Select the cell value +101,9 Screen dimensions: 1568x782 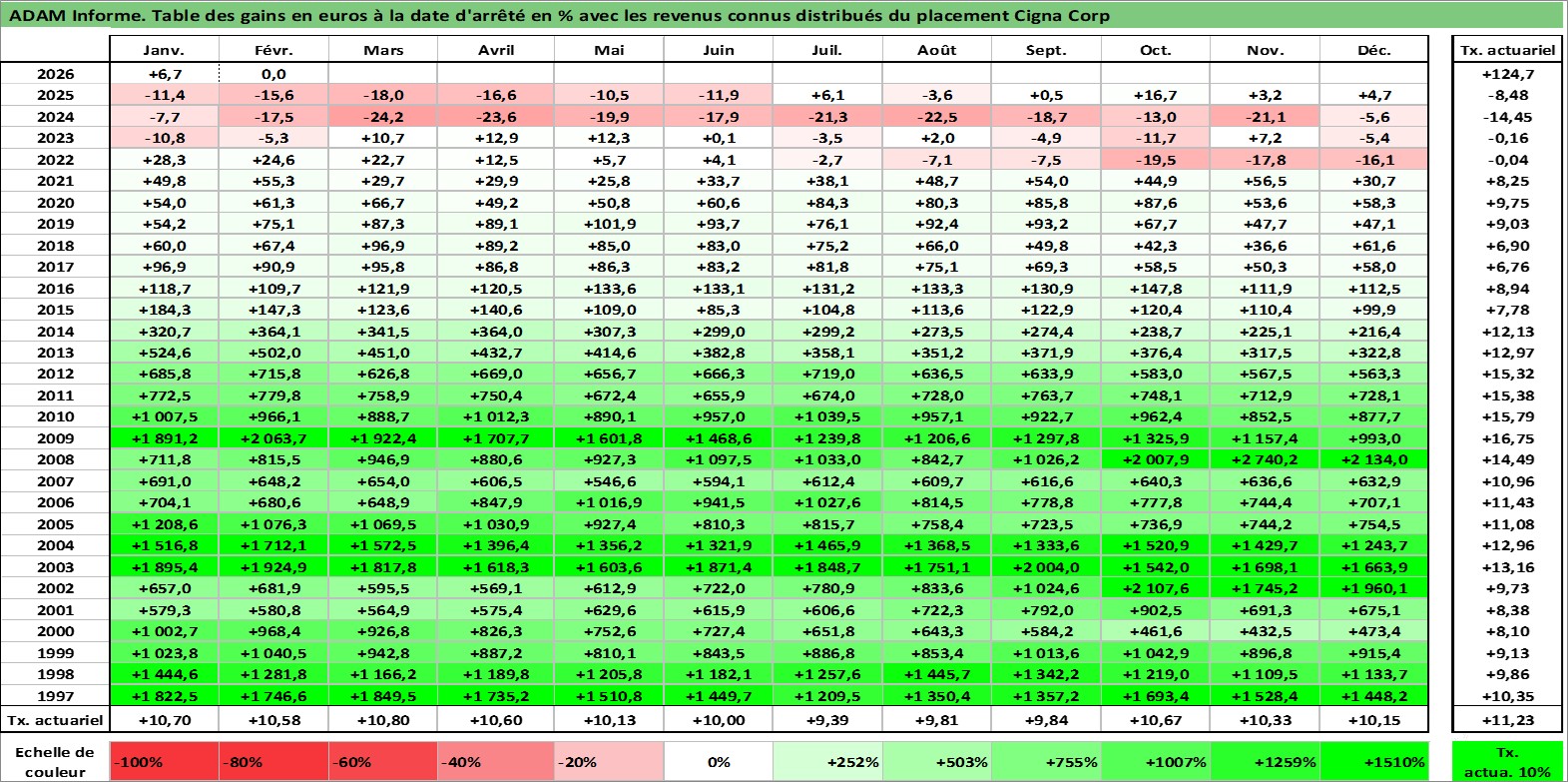(x=609, y=224)
